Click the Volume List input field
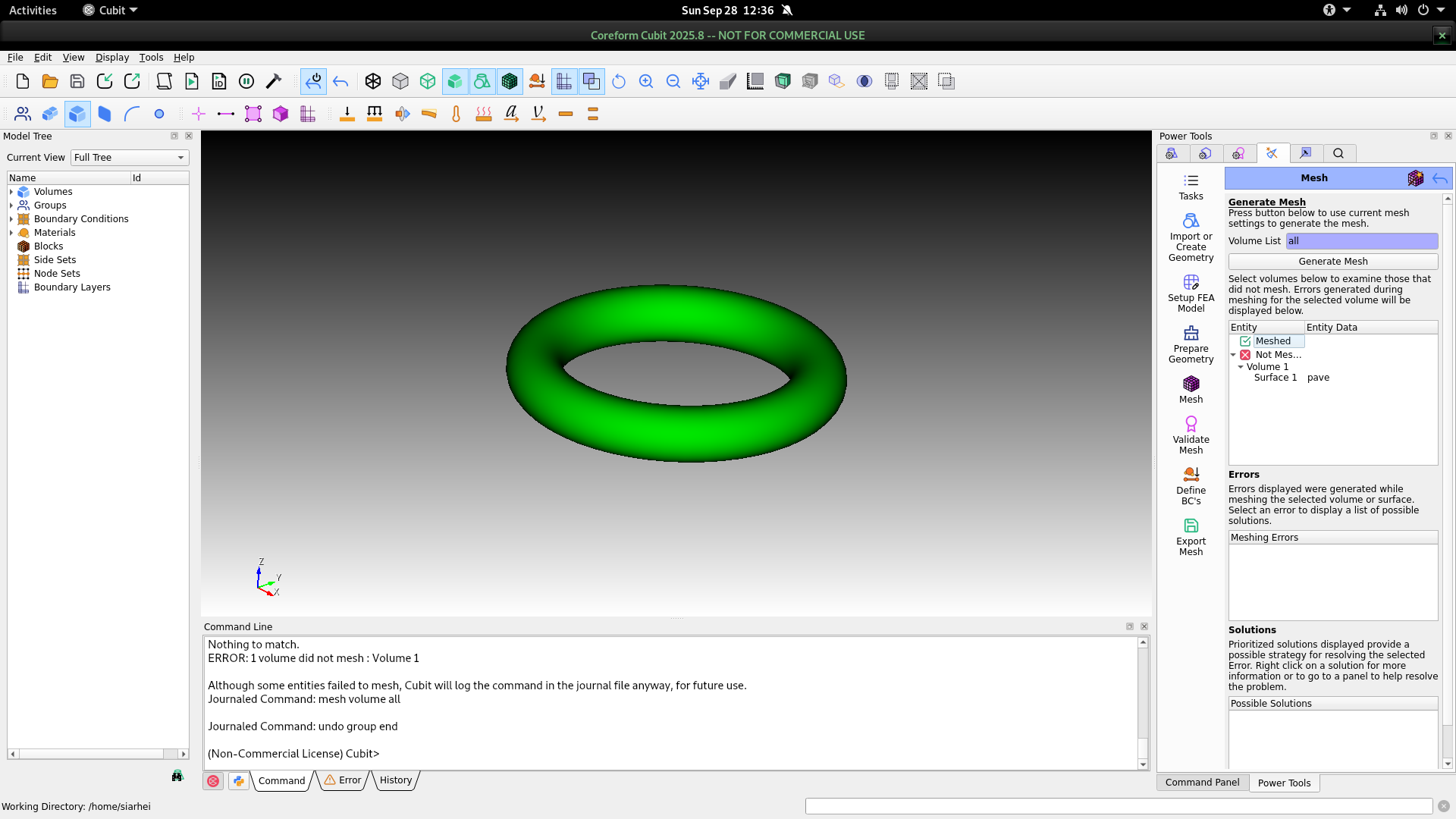Image resolution: width=1456 pixels, height=819 pixels. click(x=1361, y=241)
